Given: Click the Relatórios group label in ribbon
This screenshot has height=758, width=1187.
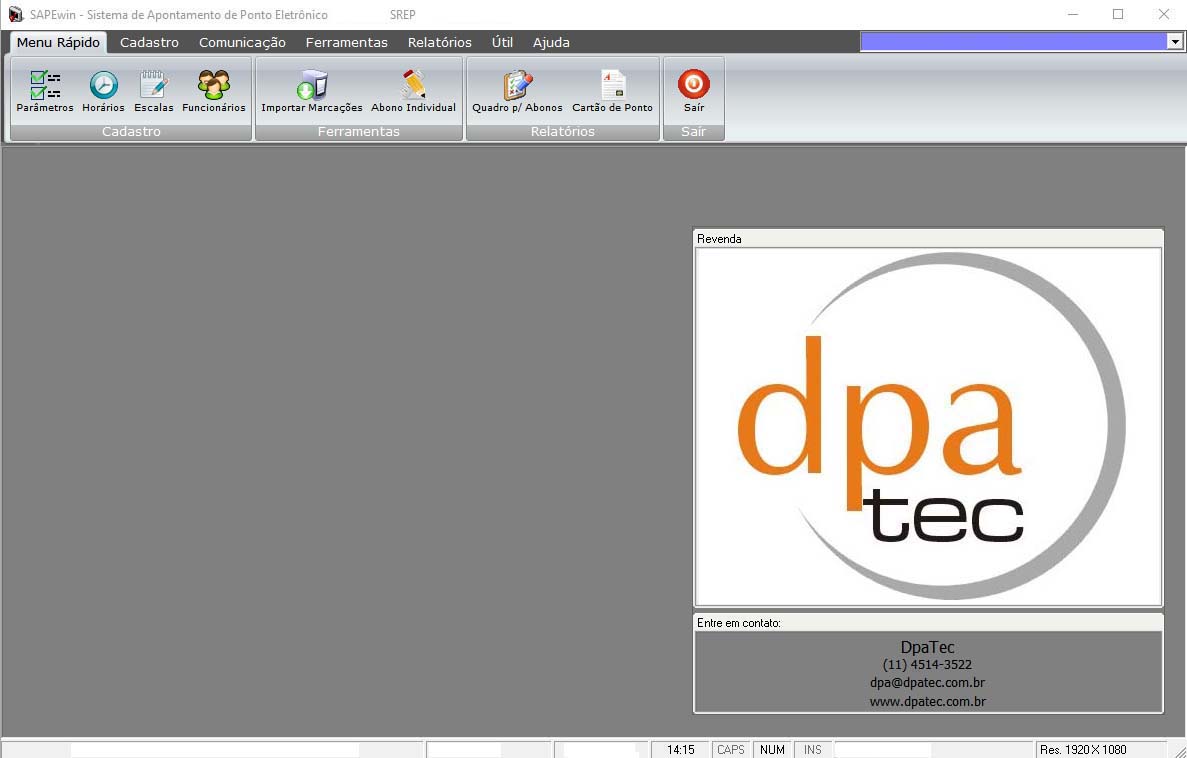Looking at the screenshot, I should 562,132.
